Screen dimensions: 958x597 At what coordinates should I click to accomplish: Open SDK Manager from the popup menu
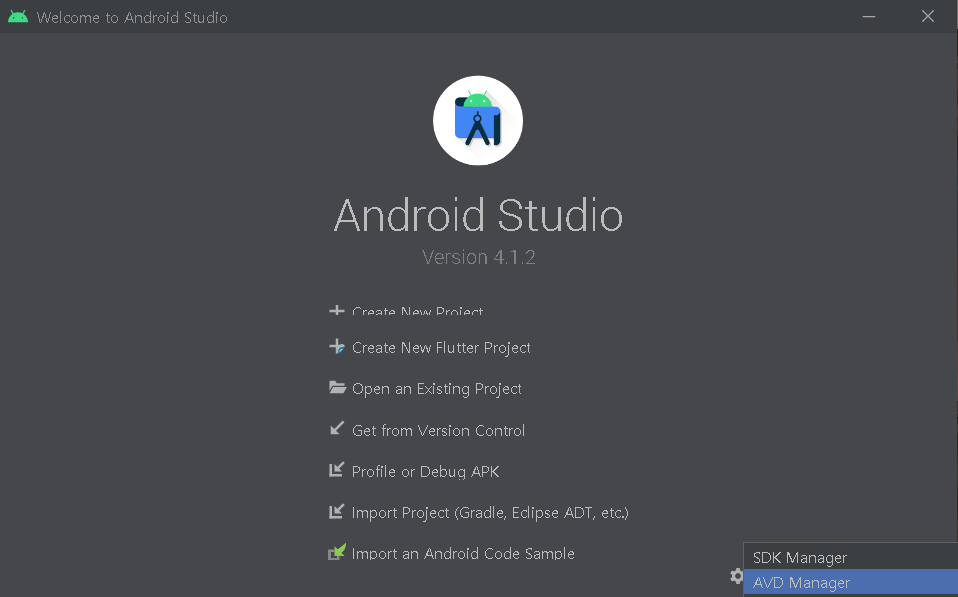coord(850,557)
